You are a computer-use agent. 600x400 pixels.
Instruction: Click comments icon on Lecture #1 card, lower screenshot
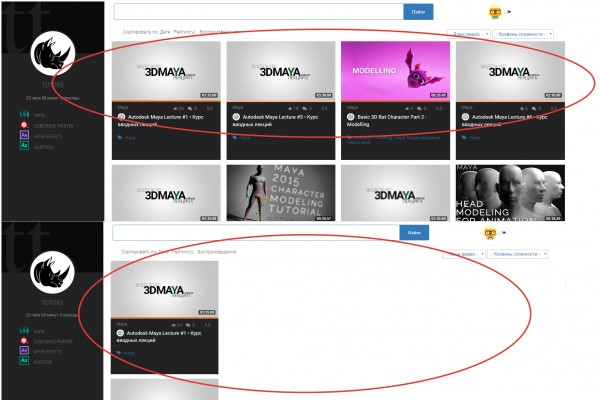pyautogui.click(x=188, y=325)
